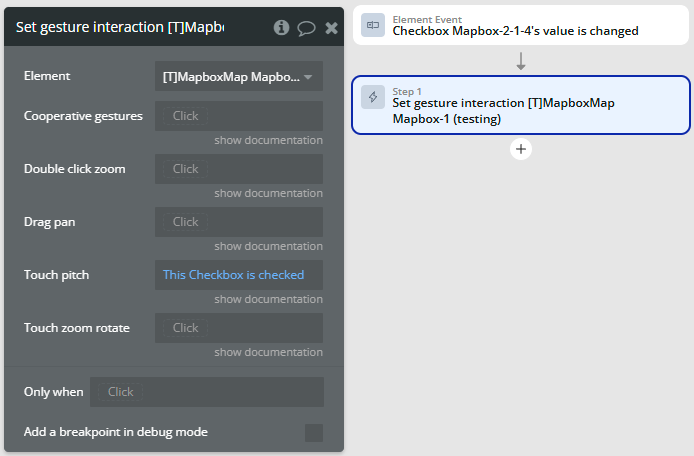Show documentation for Touch pitch
The image size is (694, 456).
tap(268, 299)
